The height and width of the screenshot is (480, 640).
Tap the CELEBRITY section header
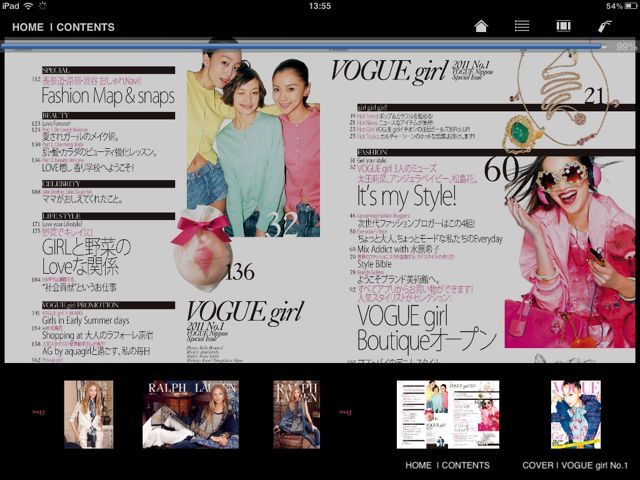[108, 184]
